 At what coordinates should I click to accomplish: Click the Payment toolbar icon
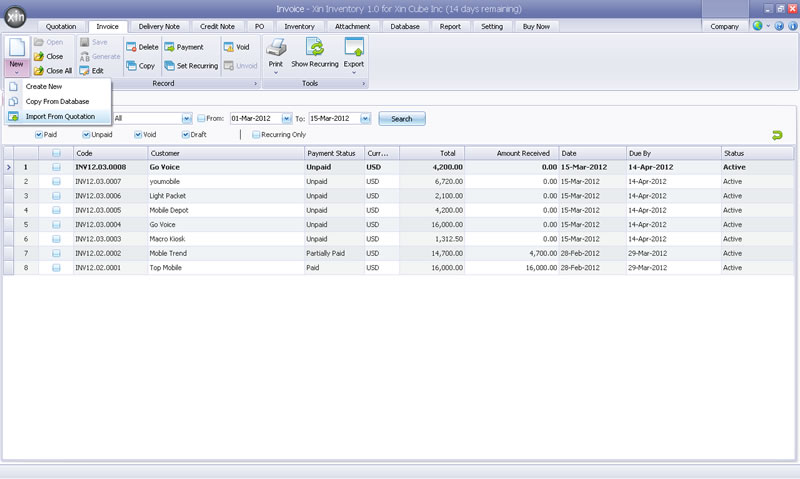click(x=170, y=47)
